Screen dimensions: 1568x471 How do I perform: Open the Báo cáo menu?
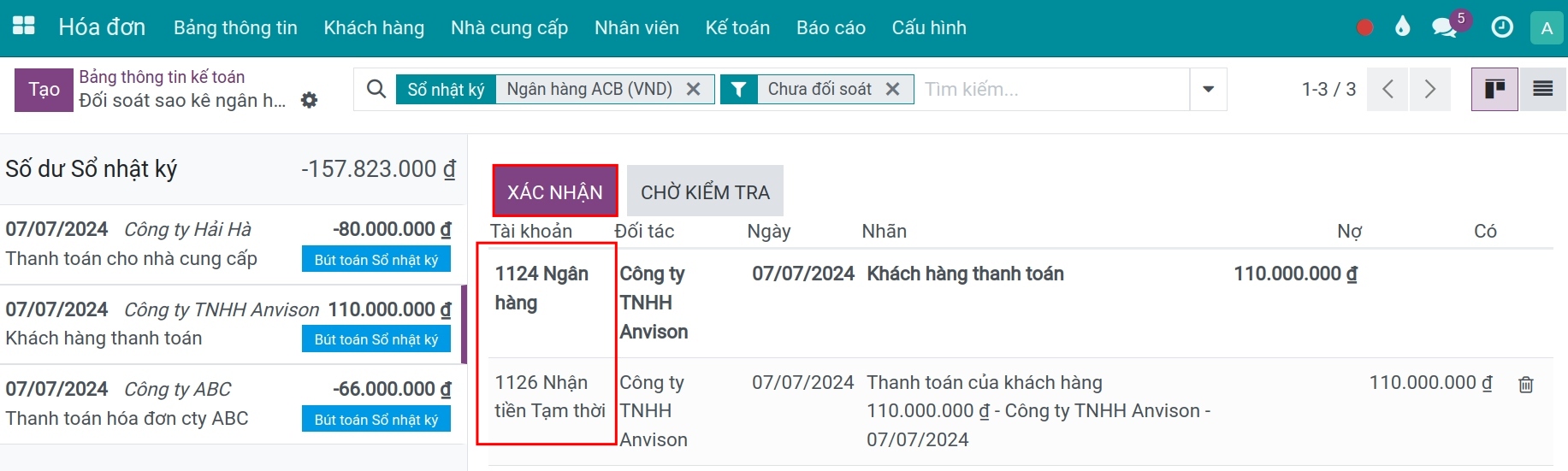831,27
